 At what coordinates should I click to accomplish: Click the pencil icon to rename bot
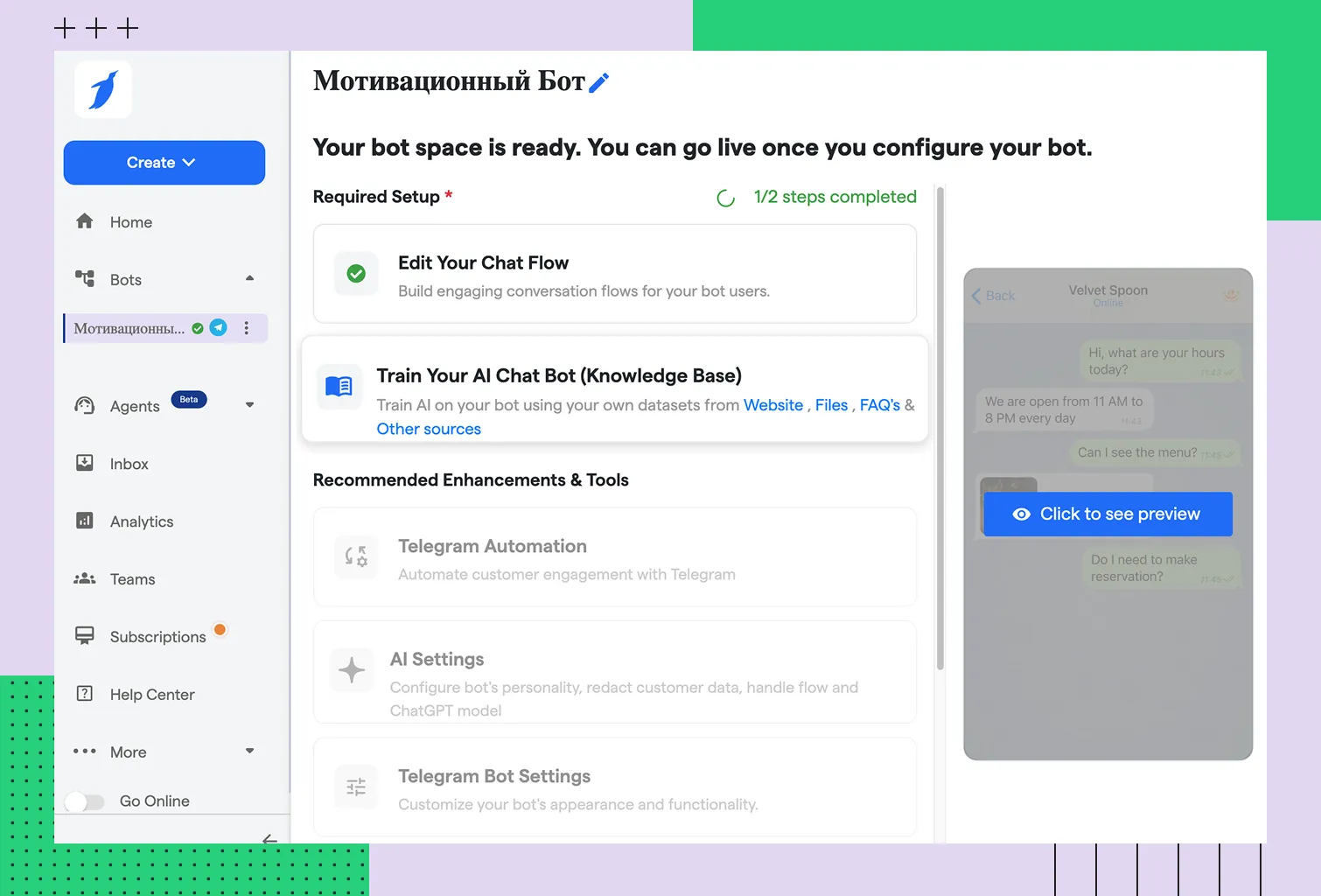(x=599, y=83)
